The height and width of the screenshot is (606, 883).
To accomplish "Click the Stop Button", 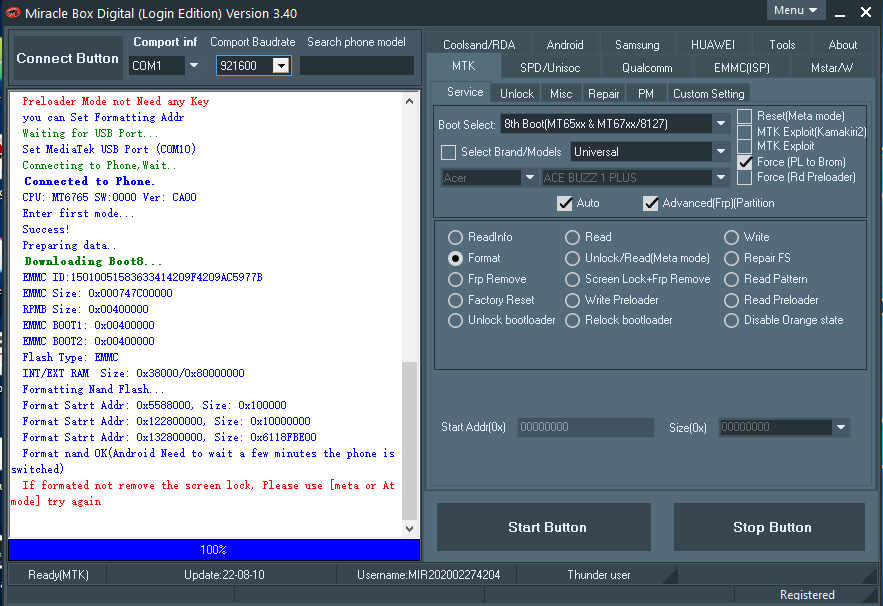I will [769, 527].
